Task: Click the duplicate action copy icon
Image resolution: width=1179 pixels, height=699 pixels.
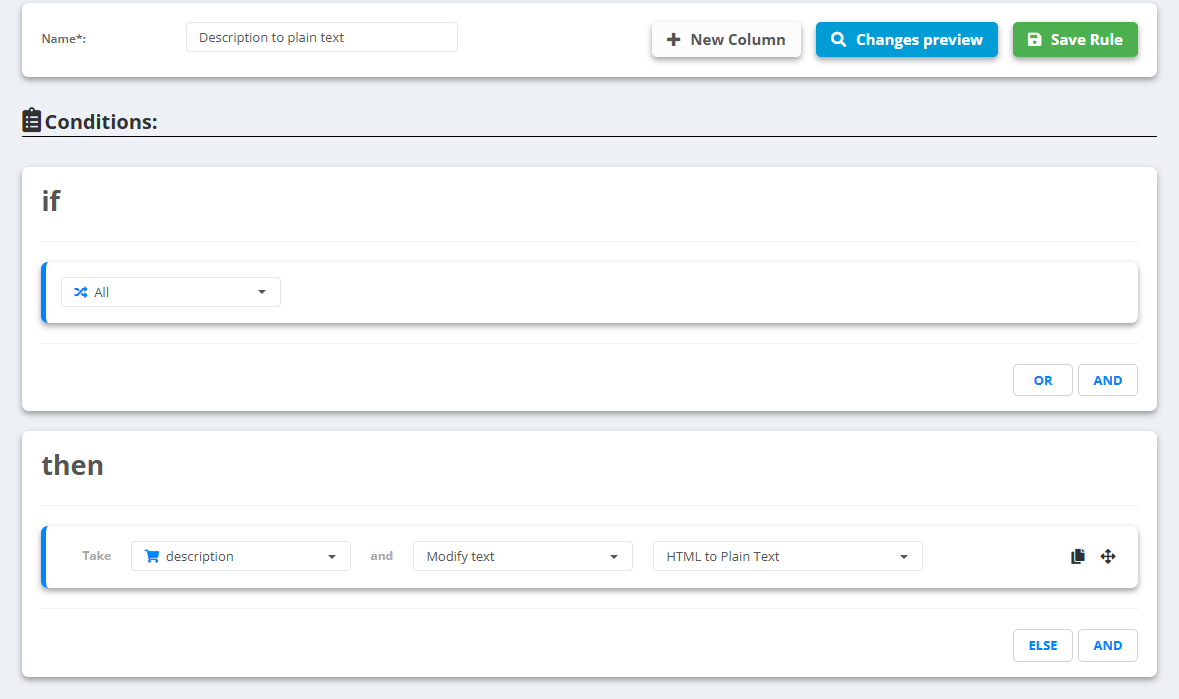Action: tap(1077, 556)
